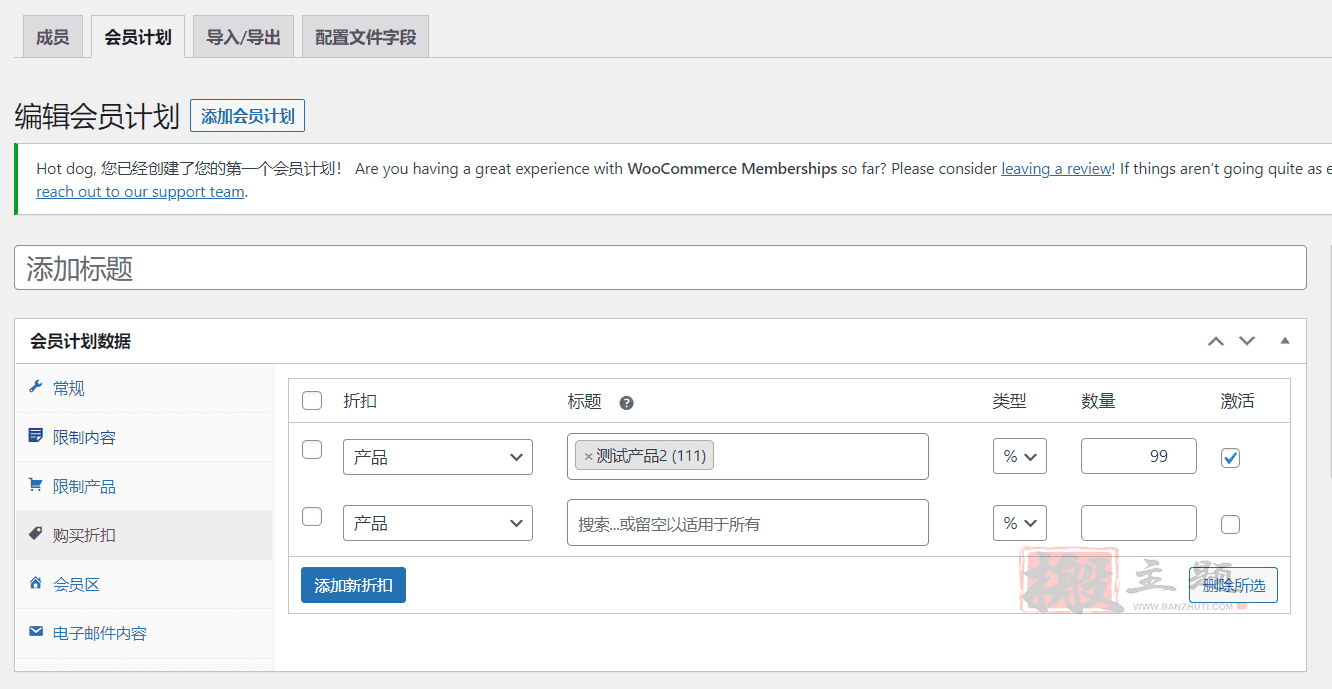This screenshot has height=689, width=1332.
Task: Enable the 激活 checkbox in the empty discount row
Action: coord(1231,525)
